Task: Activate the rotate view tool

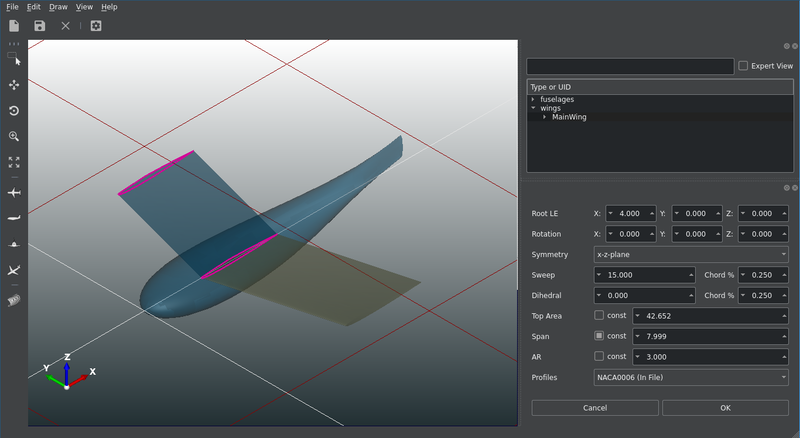Action: [14, 111]
